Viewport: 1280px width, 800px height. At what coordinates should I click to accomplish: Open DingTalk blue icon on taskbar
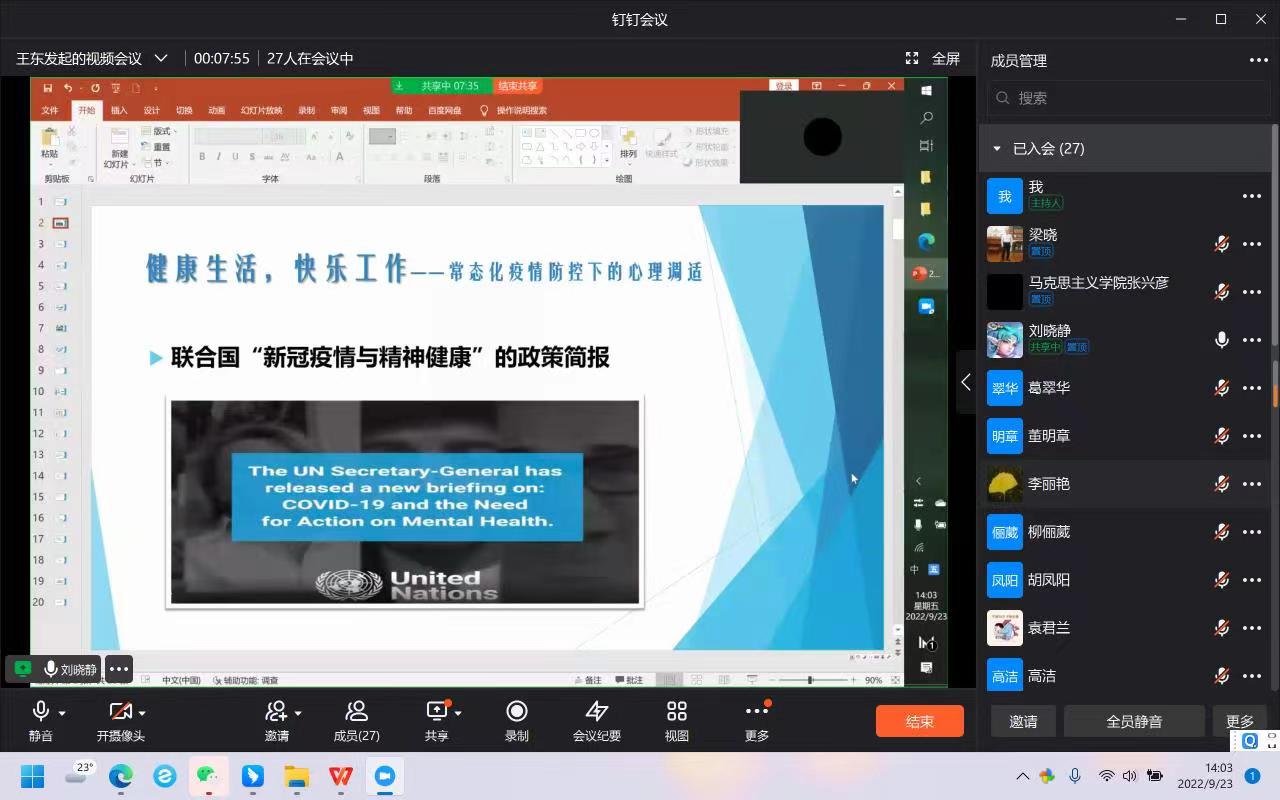coord(252,776)
